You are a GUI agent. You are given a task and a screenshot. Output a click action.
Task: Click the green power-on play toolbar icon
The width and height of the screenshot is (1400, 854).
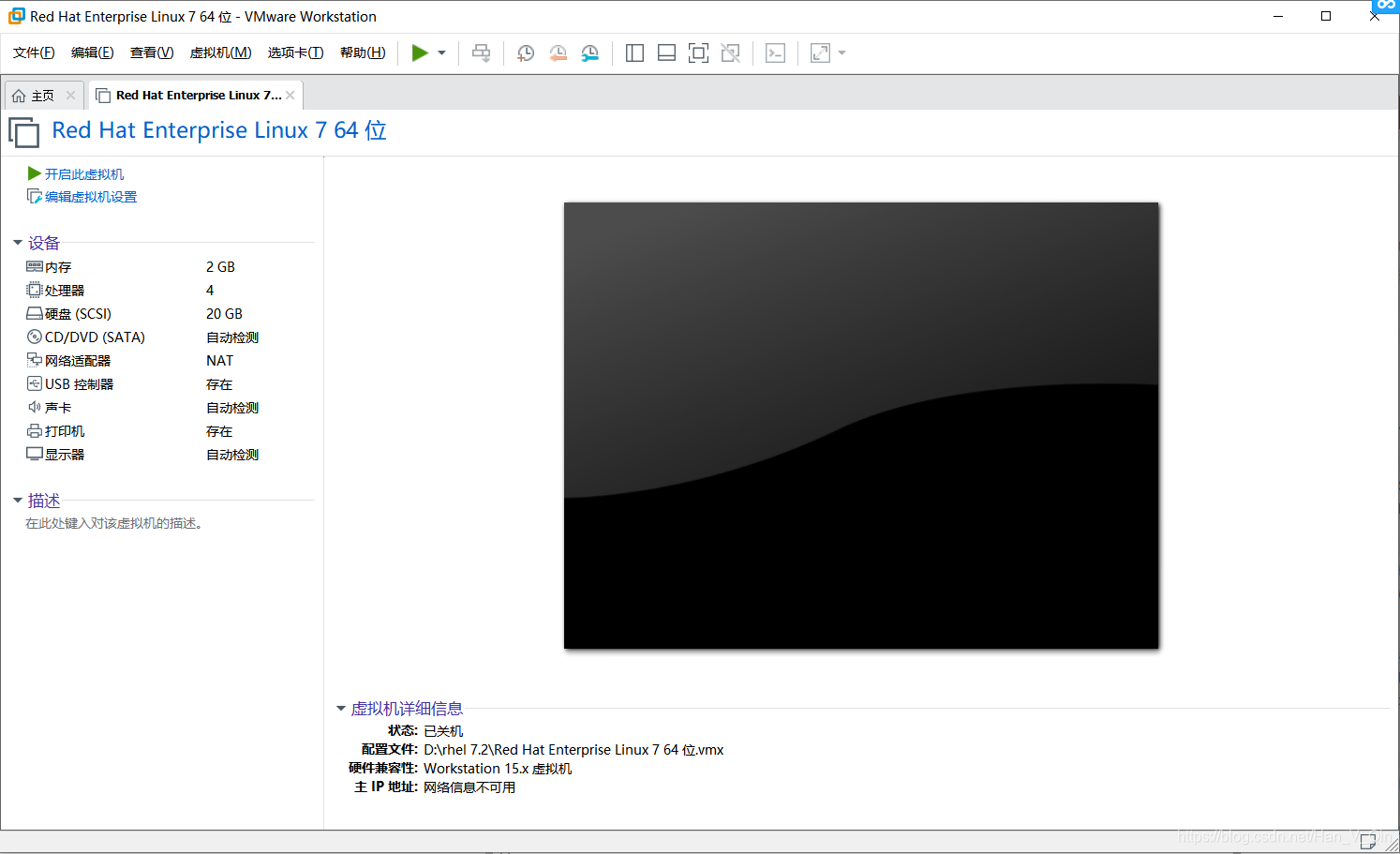(420, 52)
